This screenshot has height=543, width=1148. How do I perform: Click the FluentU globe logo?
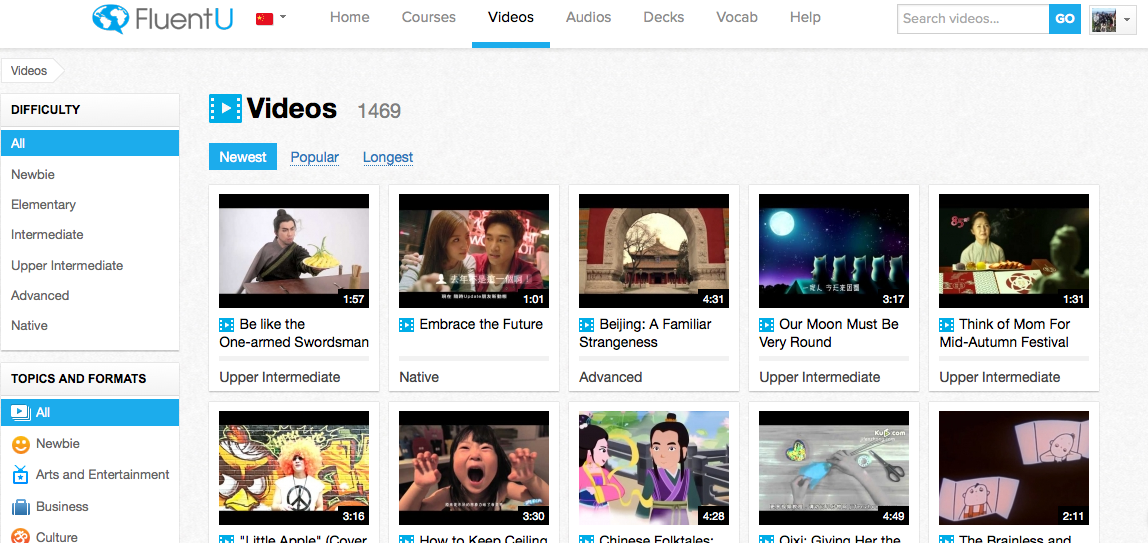pyautogui.click(x=111, y=18)
